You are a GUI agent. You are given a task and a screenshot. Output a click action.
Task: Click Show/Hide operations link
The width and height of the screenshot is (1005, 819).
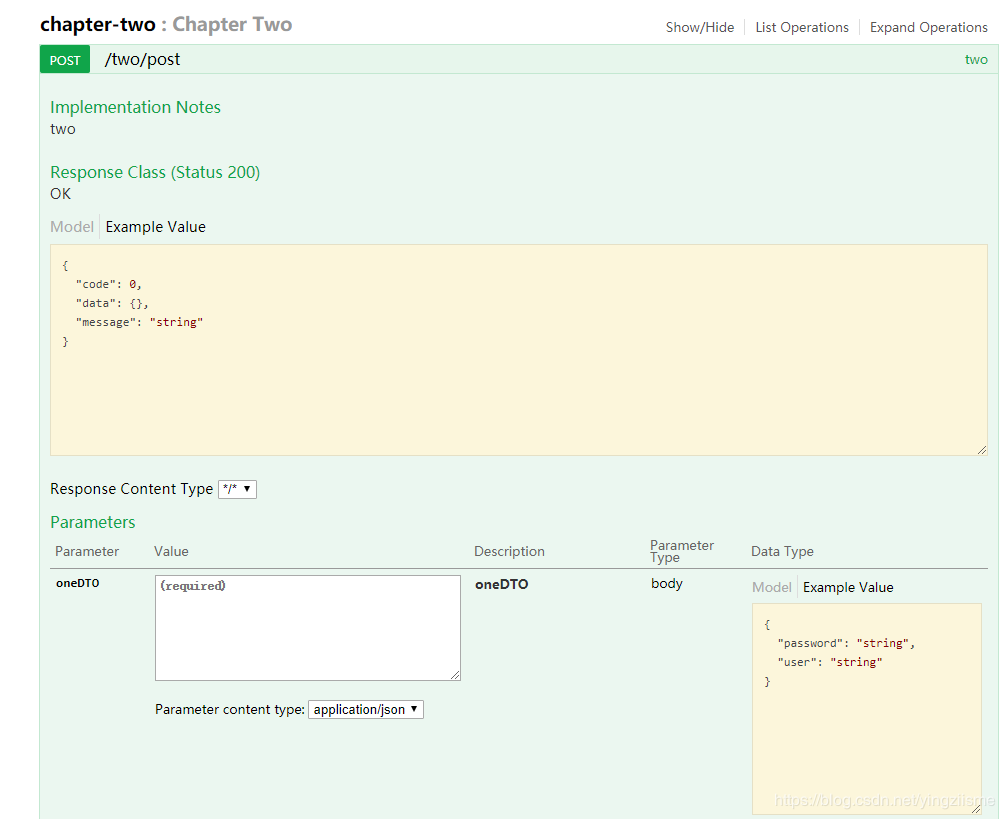(699, 28)
